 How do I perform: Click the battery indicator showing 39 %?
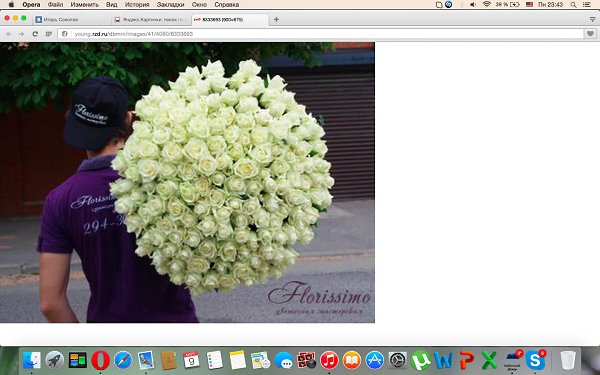click(508, 5)
